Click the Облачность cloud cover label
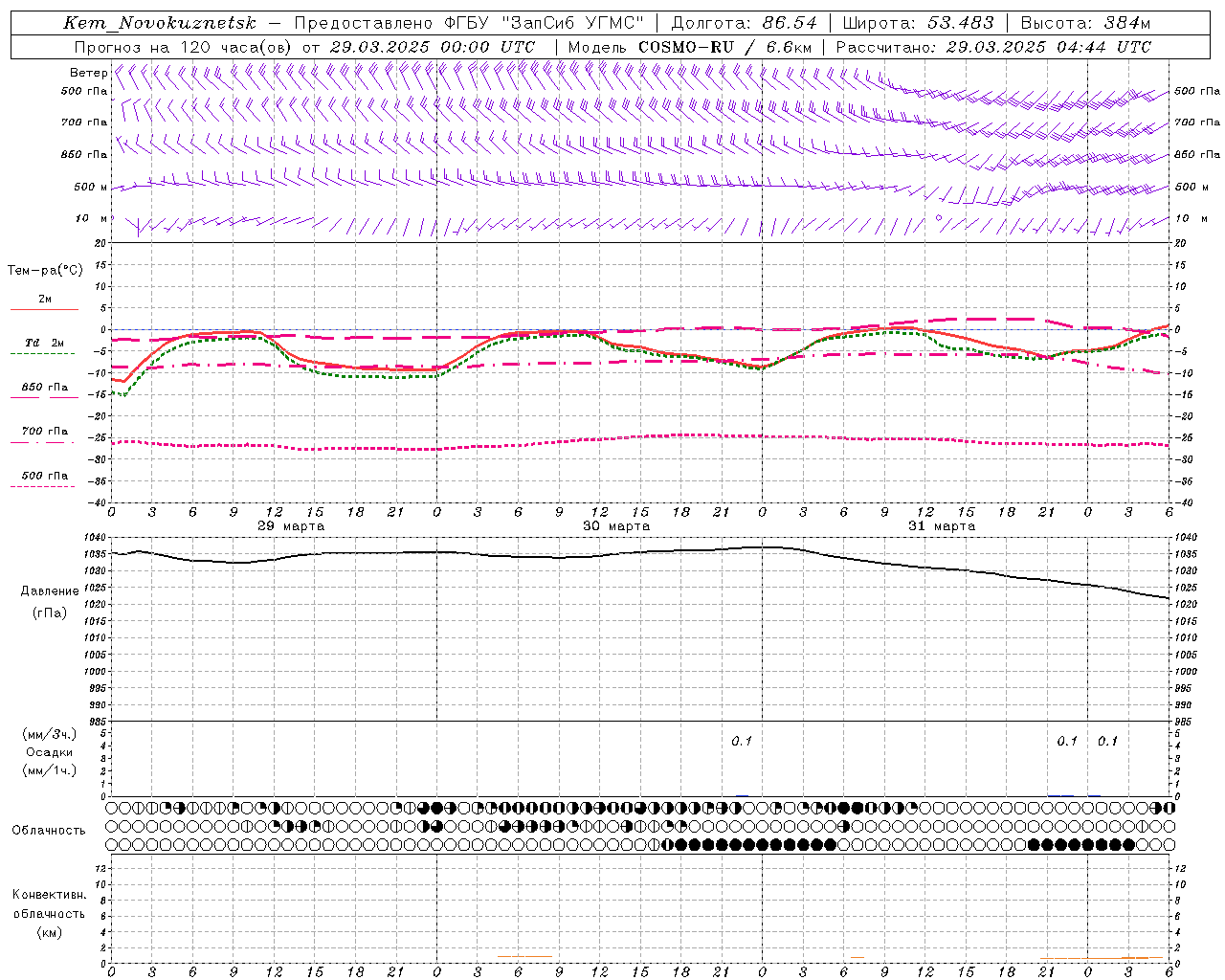Image resolution: width=1225 pixels, height=980 pixels. tap(49, 831)
